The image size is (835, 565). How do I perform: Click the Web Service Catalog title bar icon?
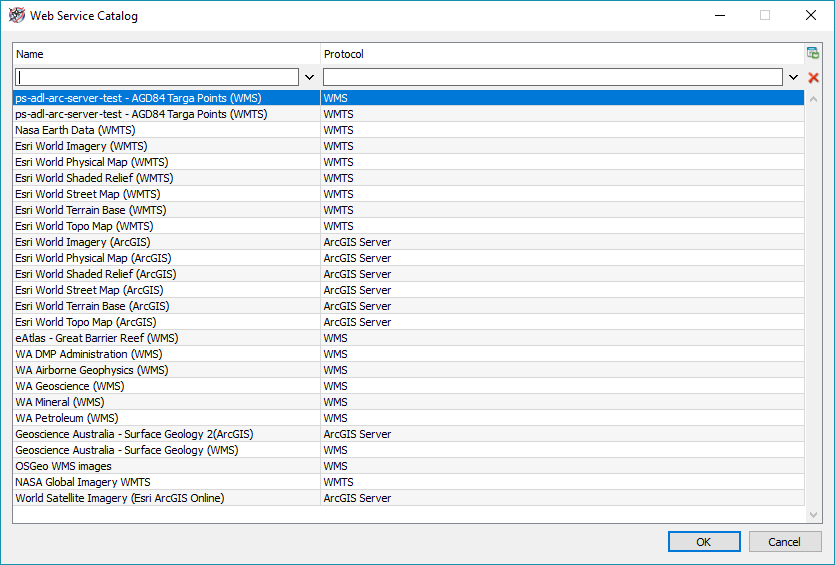[x=16, y=16]
